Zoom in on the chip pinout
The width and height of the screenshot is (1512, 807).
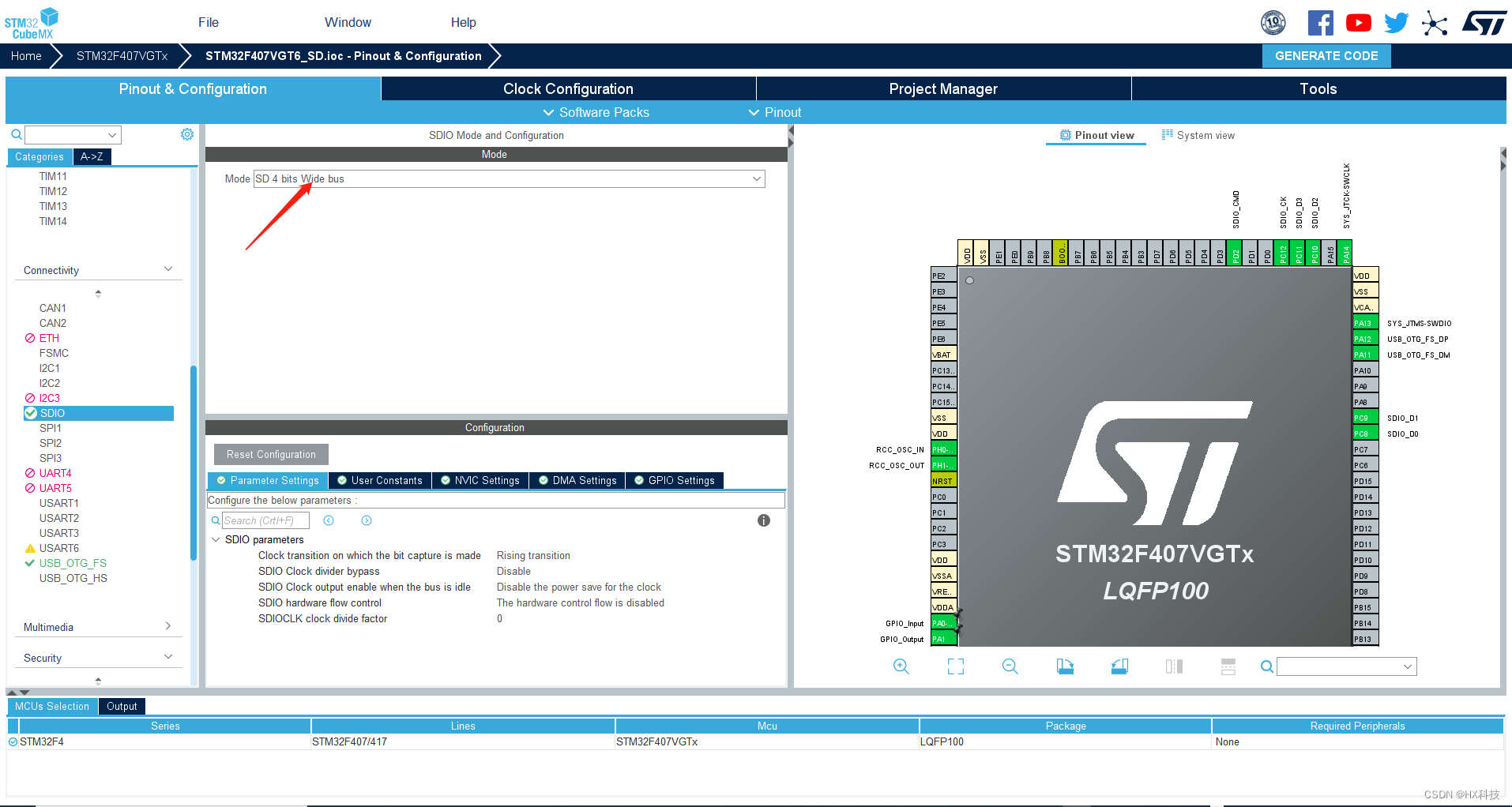[901, 666]
